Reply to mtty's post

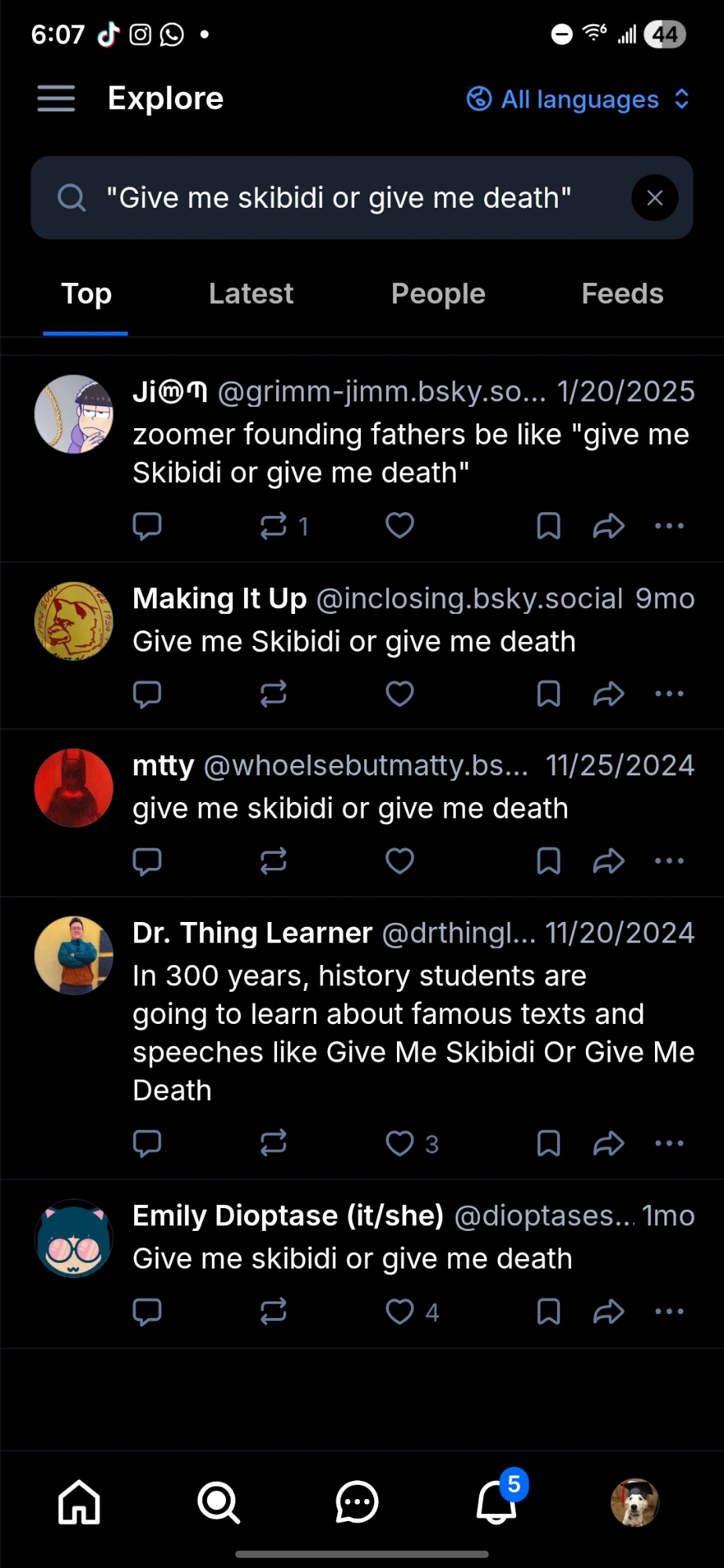click(147, 861)
